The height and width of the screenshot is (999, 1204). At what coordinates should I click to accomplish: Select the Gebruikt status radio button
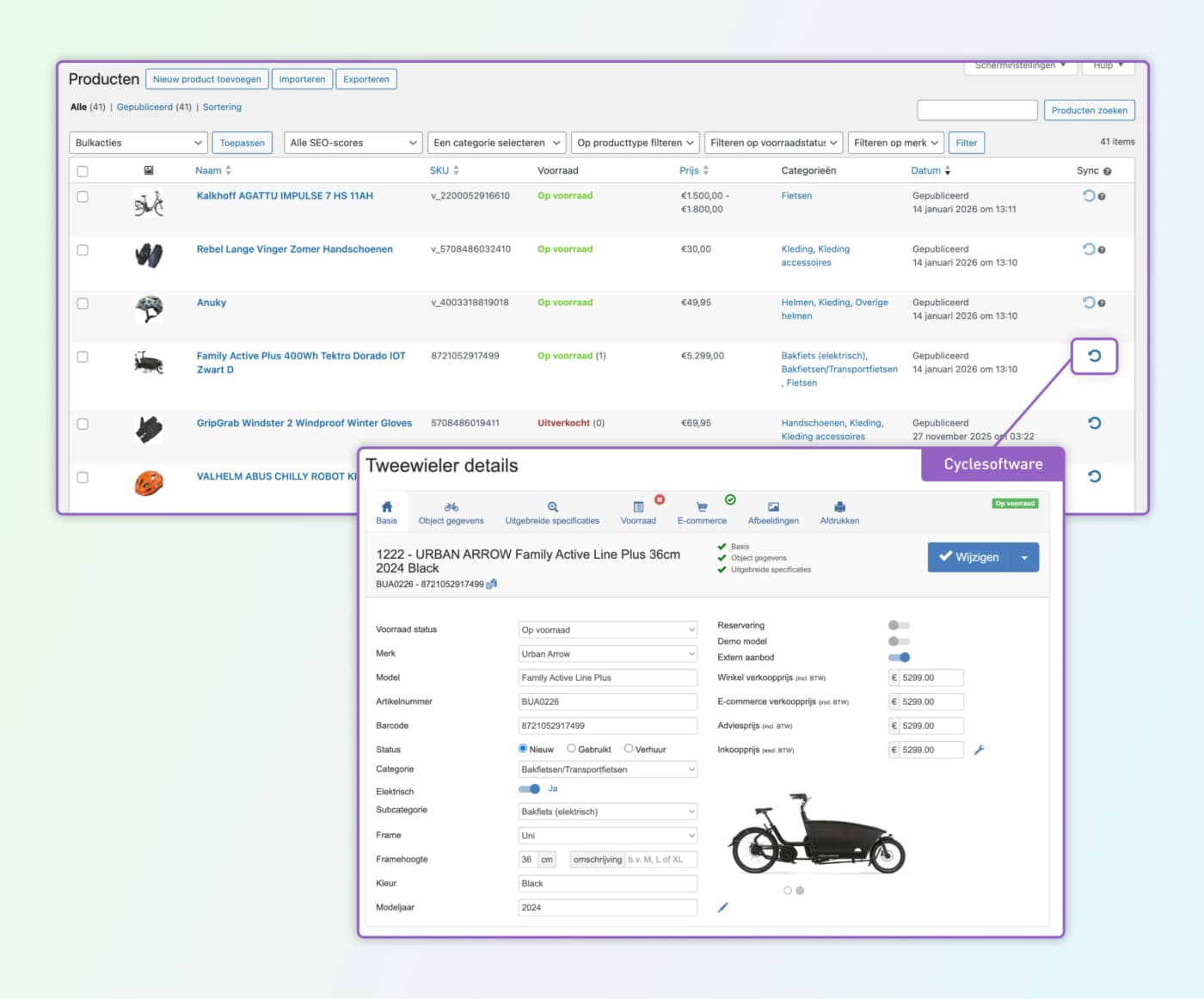coord(571,749)
